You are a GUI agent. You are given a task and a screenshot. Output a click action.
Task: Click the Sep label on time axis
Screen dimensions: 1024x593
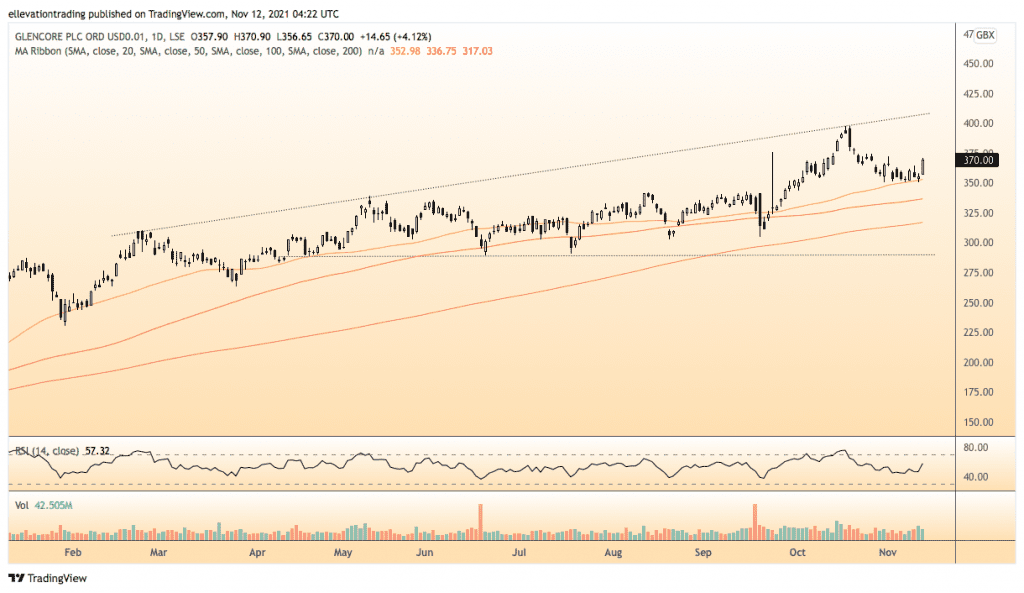point(703,553)
